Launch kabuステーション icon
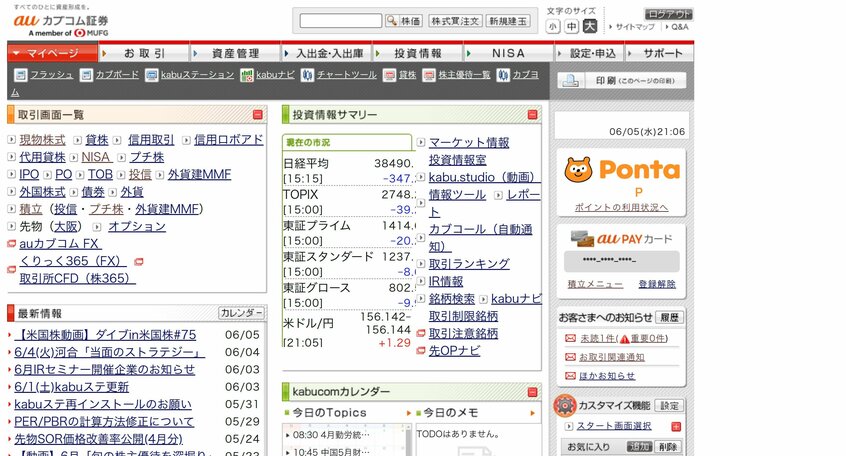 click(152, 75)
